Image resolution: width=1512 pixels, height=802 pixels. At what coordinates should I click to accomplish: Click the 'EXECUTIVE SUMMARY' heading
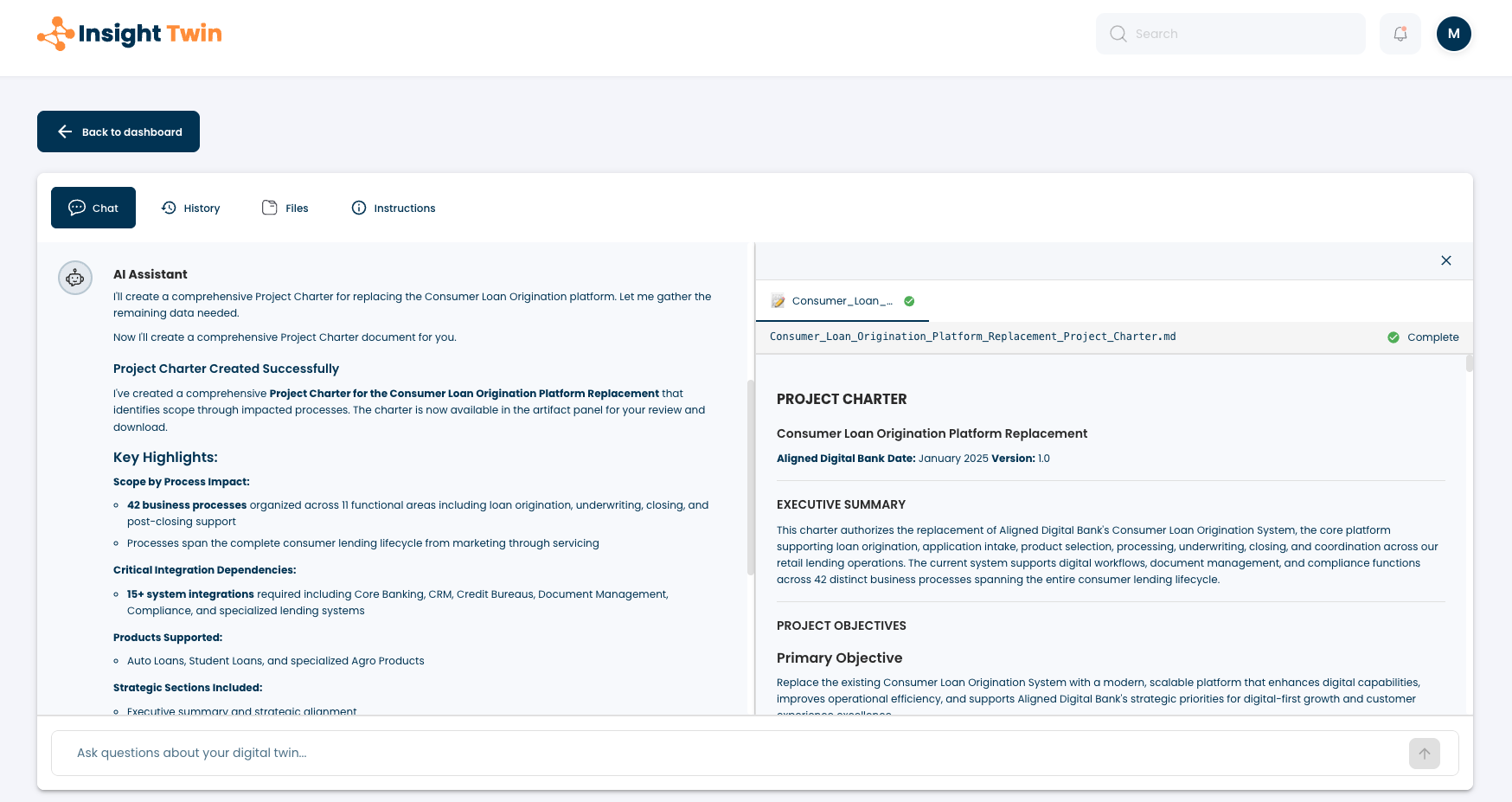[x=841, y=504]
